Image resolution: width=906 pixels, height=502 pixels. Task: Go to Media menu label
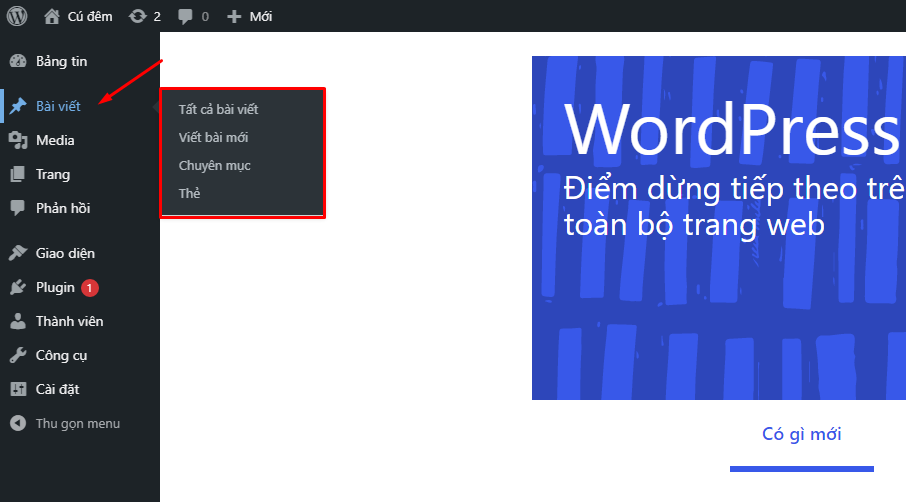pos(55,140)
